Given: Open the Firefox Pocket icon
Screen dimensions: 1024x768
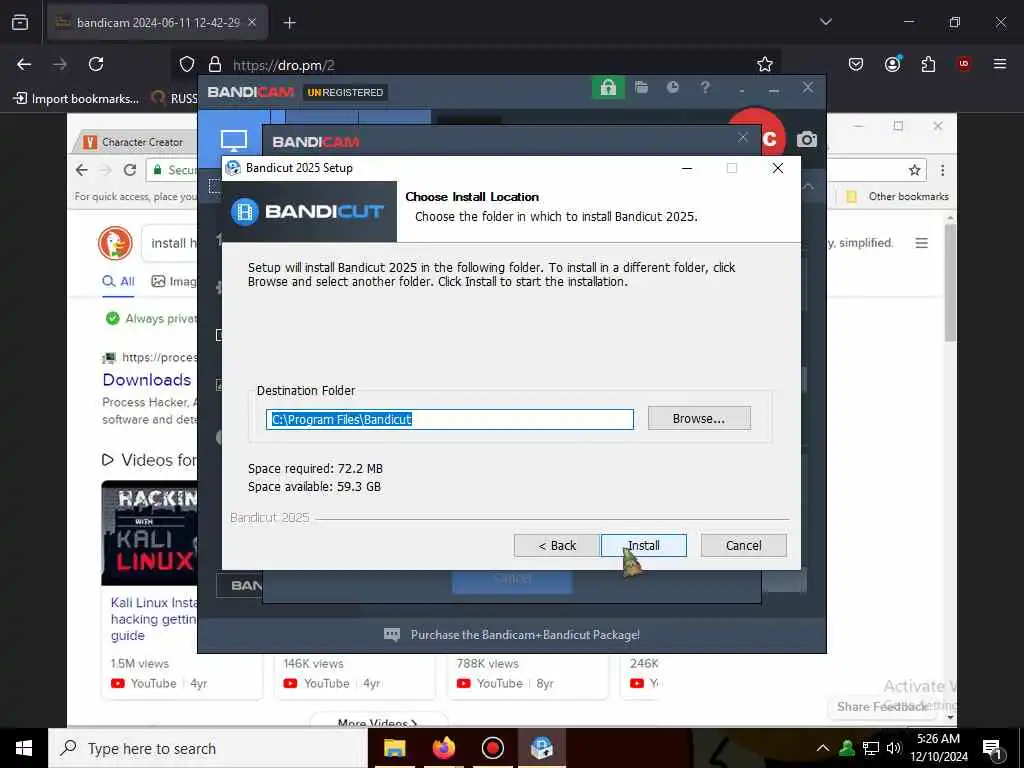Looking at the screenshot, I should tap(856, 64).
